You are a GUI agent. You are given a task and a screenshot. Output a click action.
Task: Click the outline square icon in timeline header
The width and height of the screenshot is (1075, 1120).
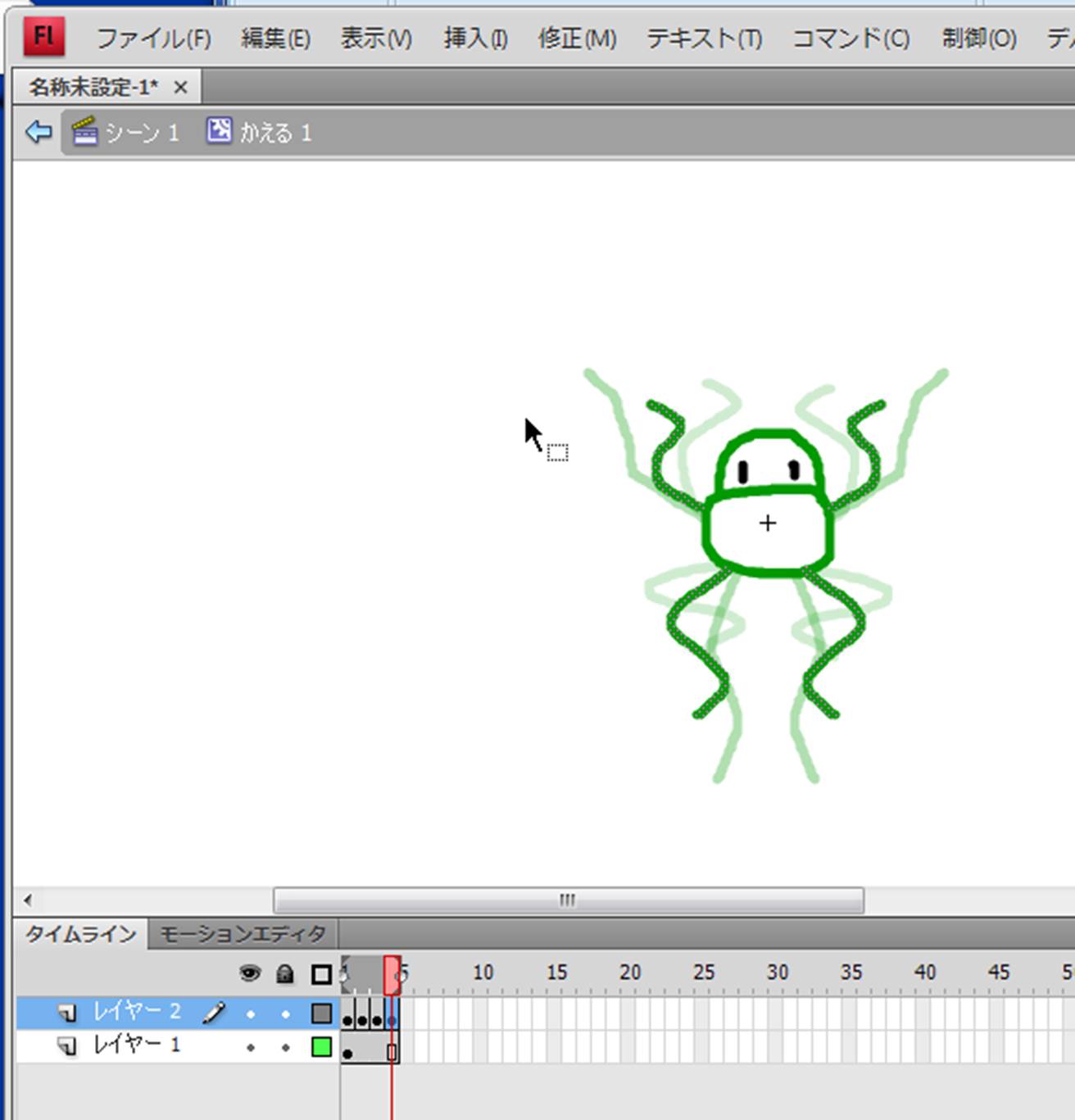click(321, 974)
